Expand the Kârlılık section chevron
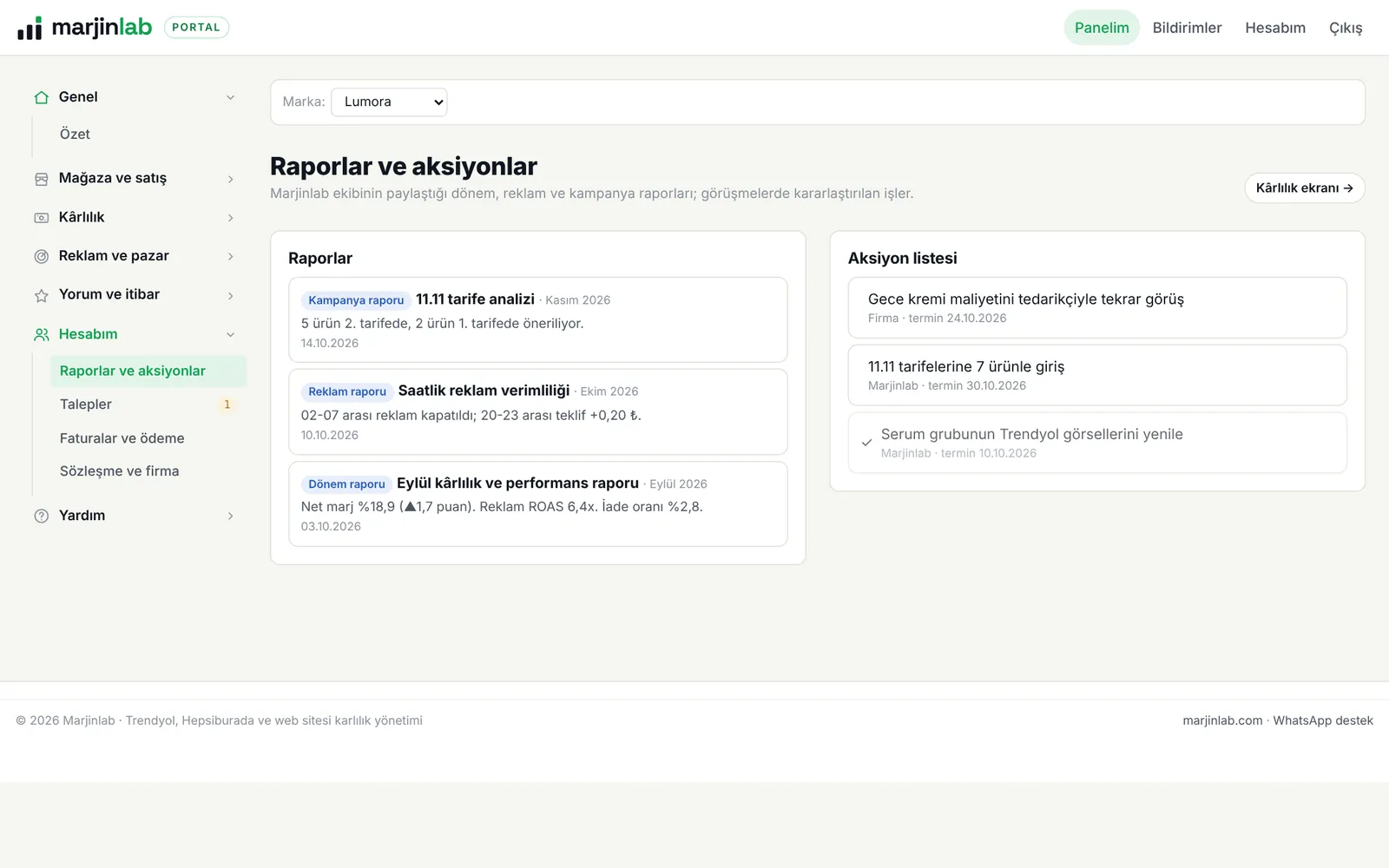This screenshot has width=1389, height=868. (230, 218)
